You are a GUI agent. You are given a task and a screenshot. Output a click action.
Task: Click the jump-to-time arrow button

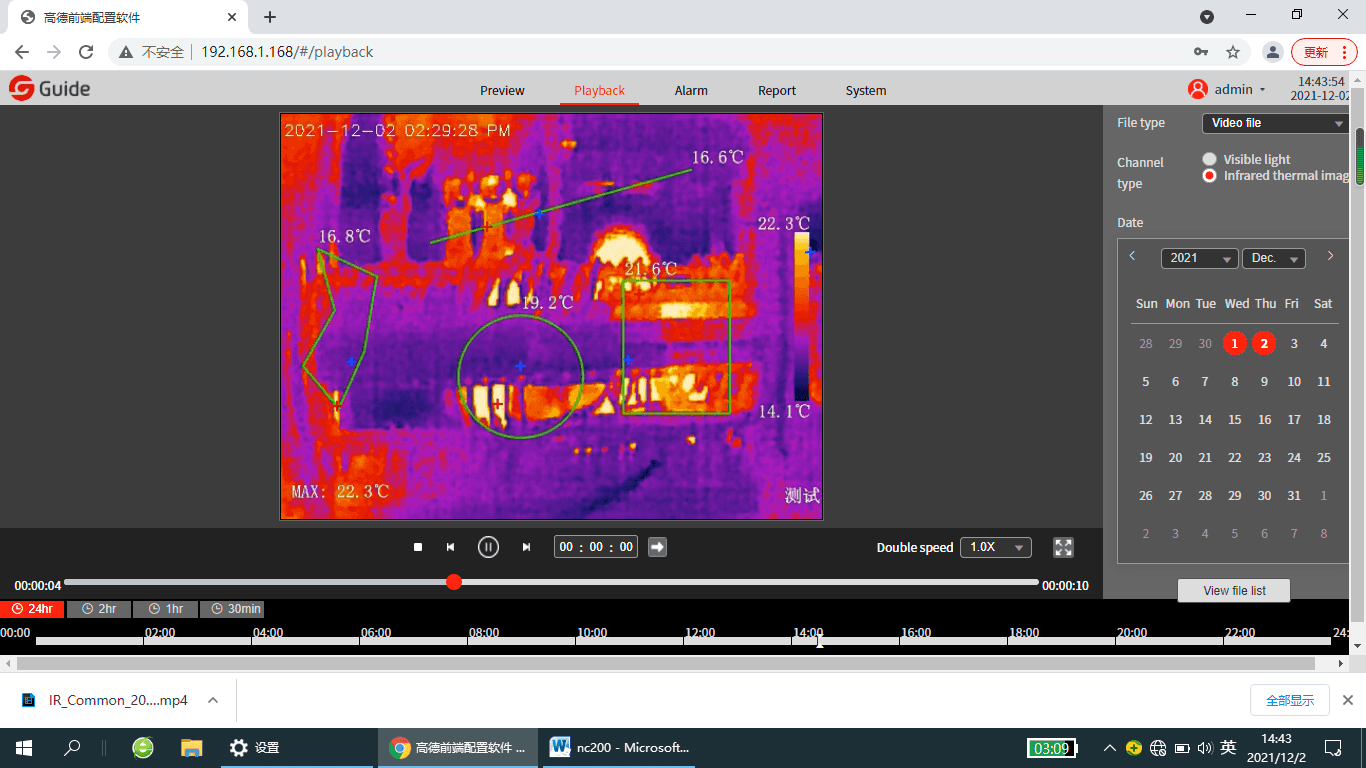coord(657,547)
